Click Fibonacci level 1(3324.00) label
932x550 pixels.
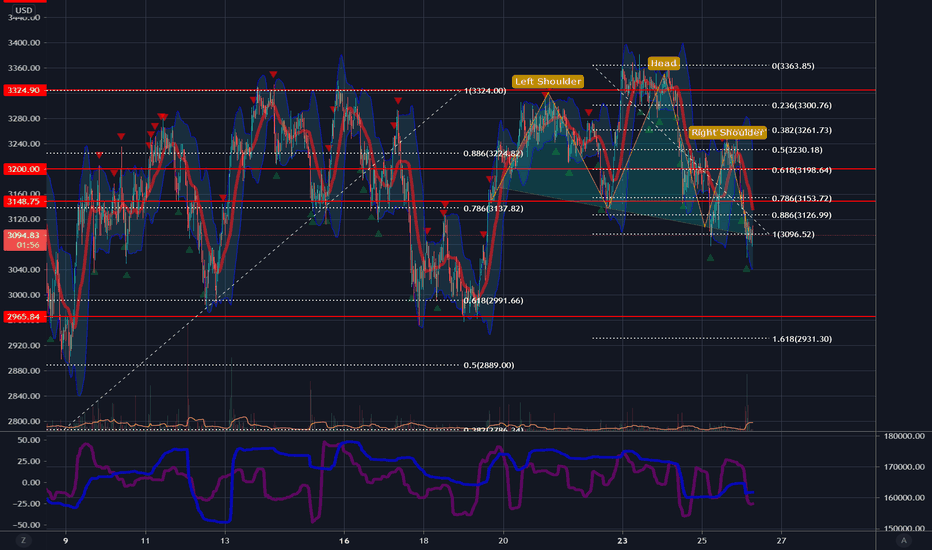pos(485,91)
